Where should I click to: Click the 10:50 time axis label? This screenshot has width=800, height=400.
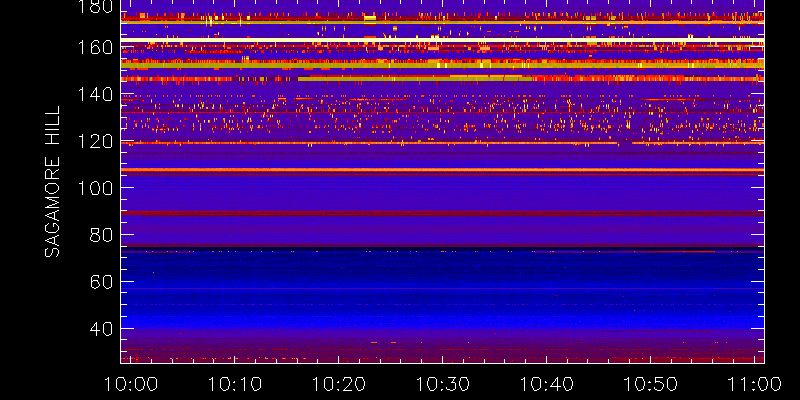pyautogui.click(x=650, y=384)
